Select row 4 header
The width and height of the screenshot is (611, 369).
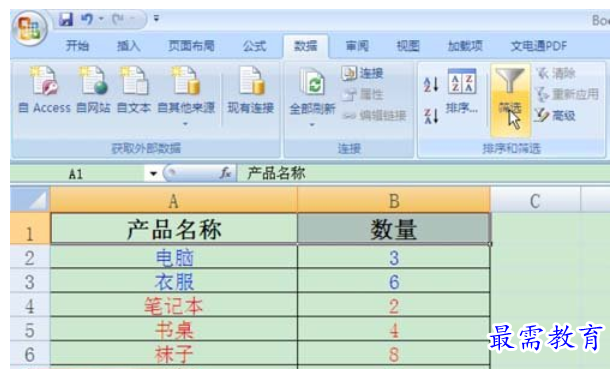point(30,305)
